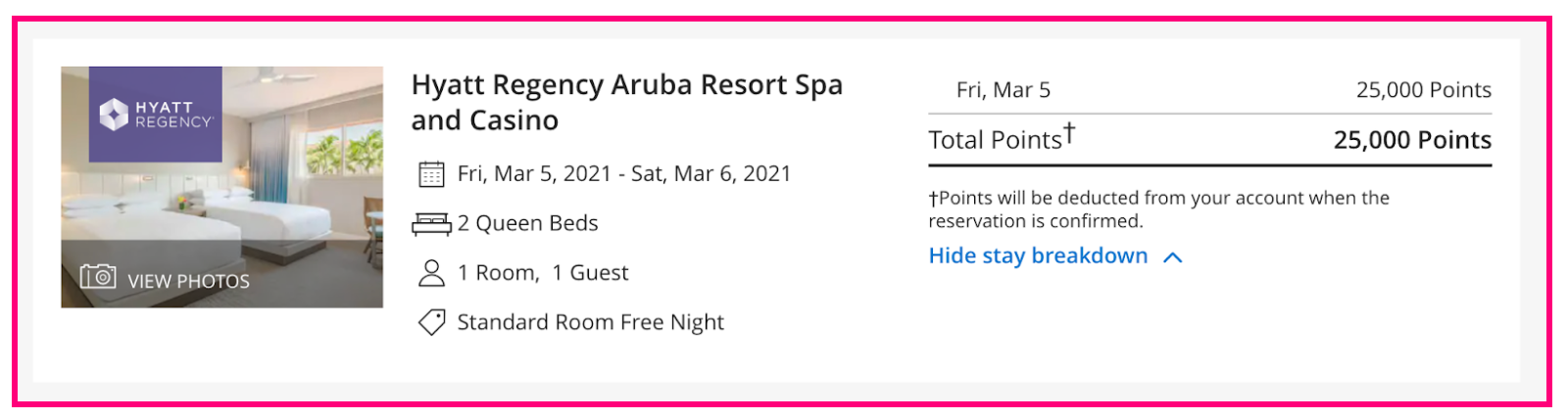Click the VIEW PHOTOS label

click(188, 281)
